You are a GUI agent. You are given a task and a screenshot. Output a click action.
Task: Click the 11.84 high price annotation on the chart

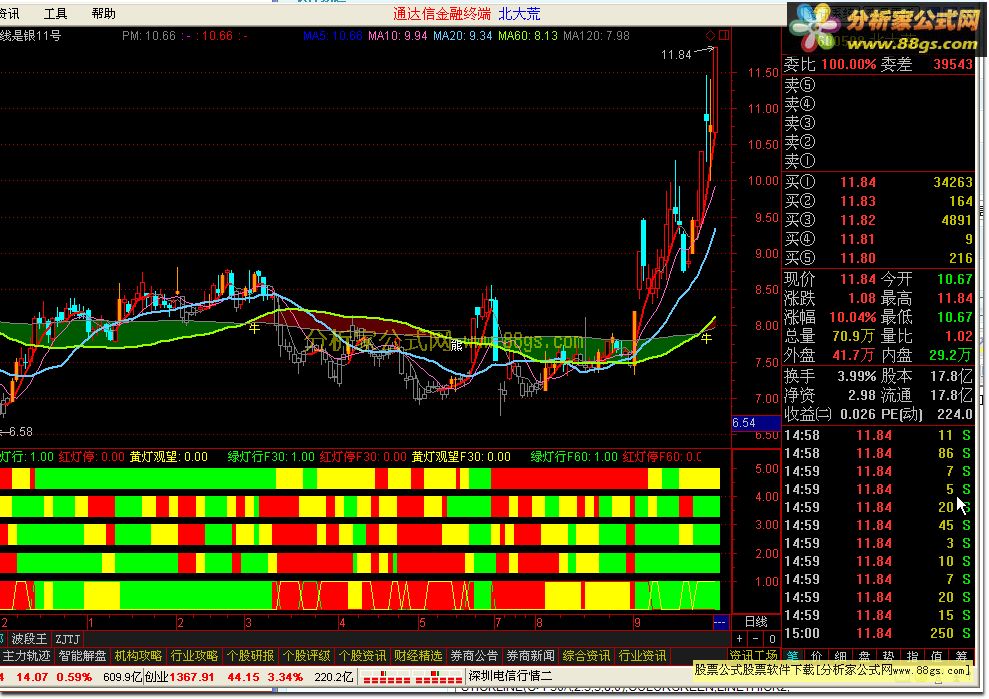pos(676,55)
